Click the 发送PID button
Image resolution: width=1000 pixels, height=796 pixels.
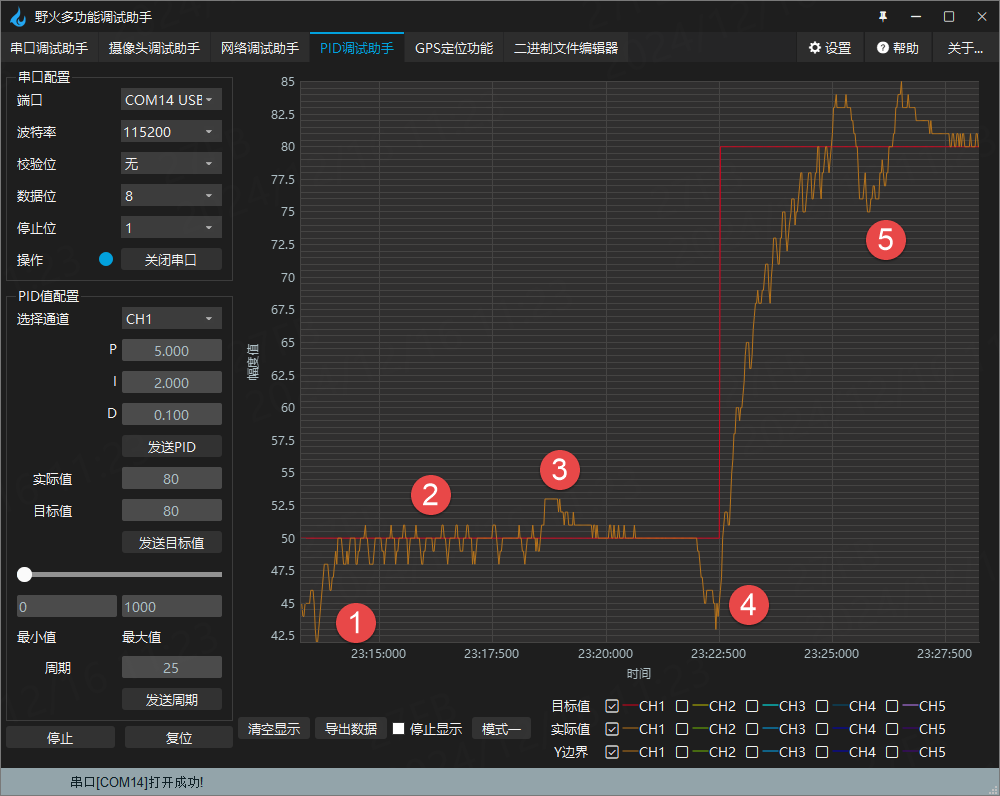pyautogui.click(x=172, y=446)
